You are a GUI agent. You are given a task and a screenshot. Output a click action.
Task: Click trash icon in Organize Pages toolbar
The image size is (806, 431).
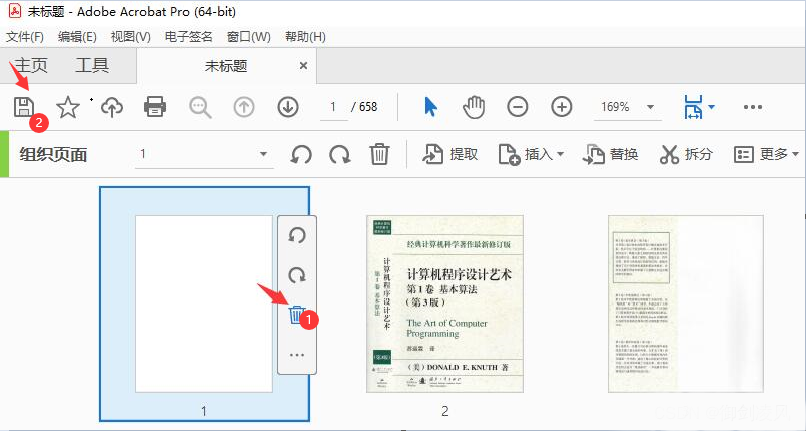click(379, 154)
